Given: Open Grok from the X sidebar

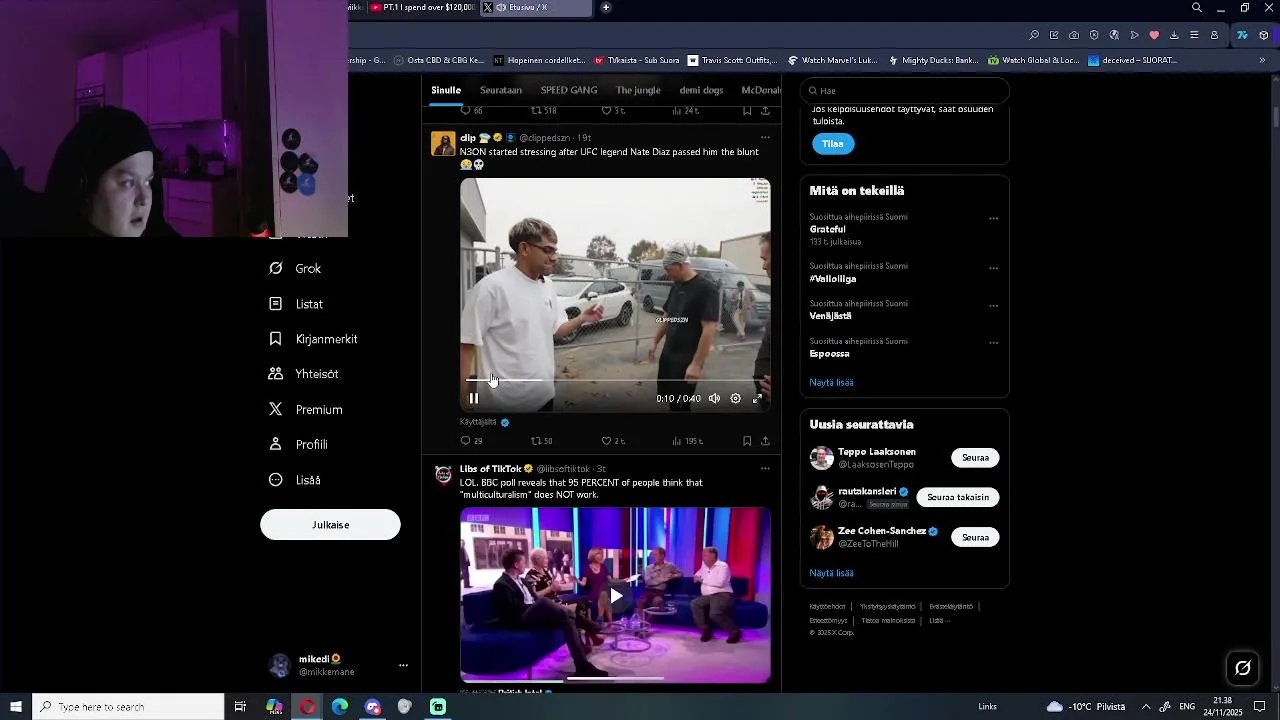Looking at the screenshot, I should tap(295, 268).
